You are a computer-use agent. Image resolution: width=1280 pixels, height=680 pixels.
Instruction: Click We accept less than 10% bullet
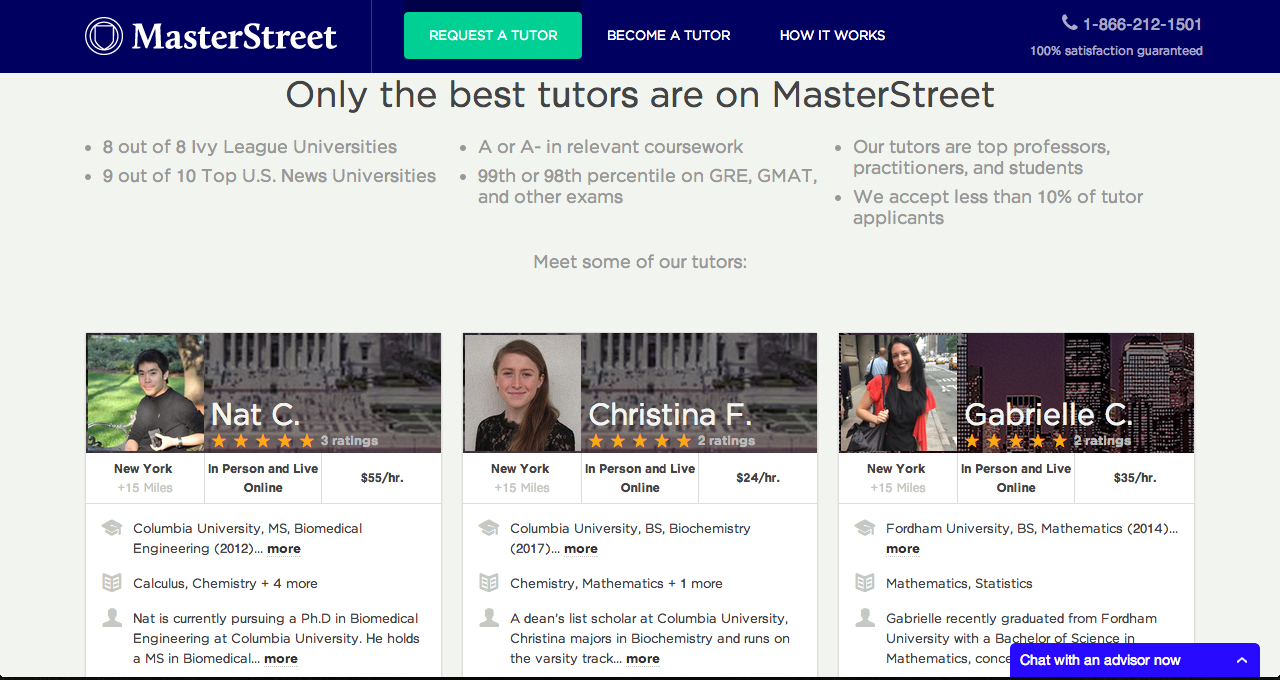click(x=998, y=207)
